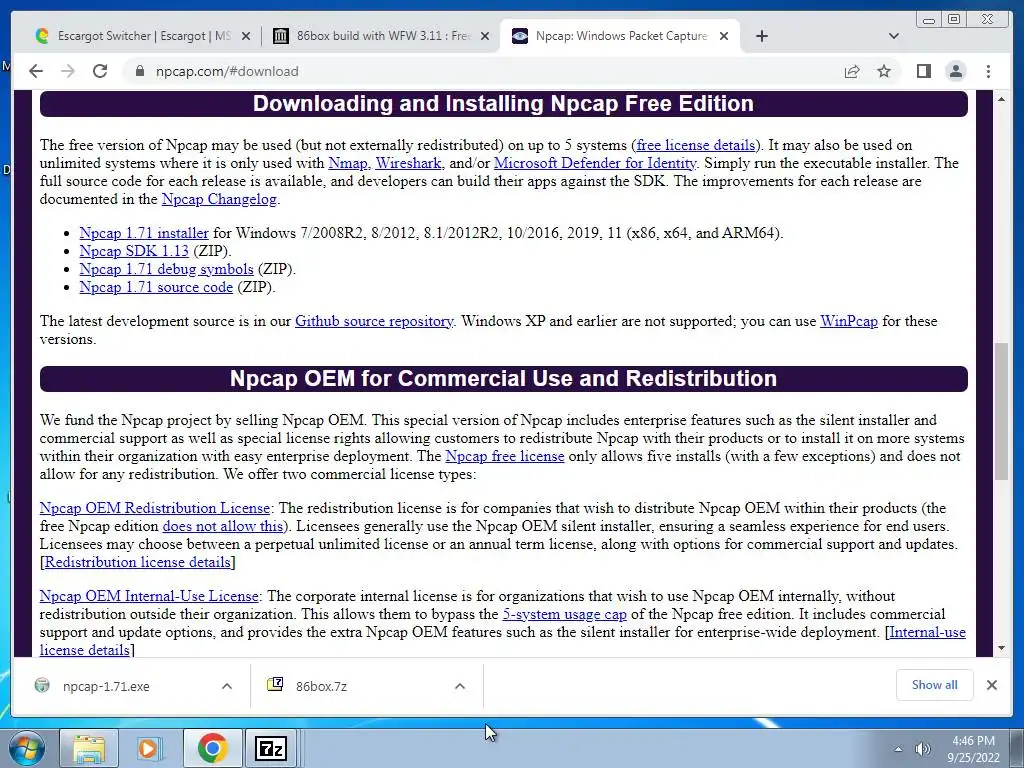Reload the Npcap page
Screen dimensions: 1024x768
pos(100,71)
